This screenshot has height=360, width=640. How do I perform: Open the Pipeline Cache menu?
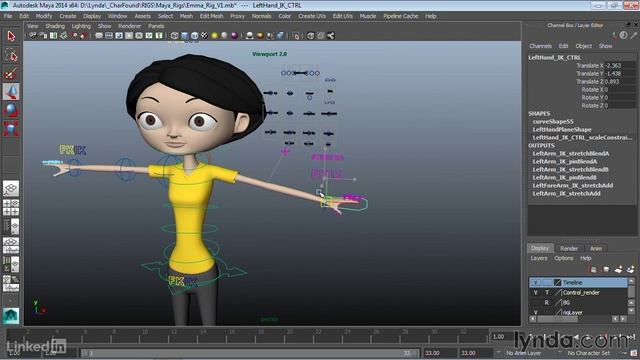click(400, 16)
